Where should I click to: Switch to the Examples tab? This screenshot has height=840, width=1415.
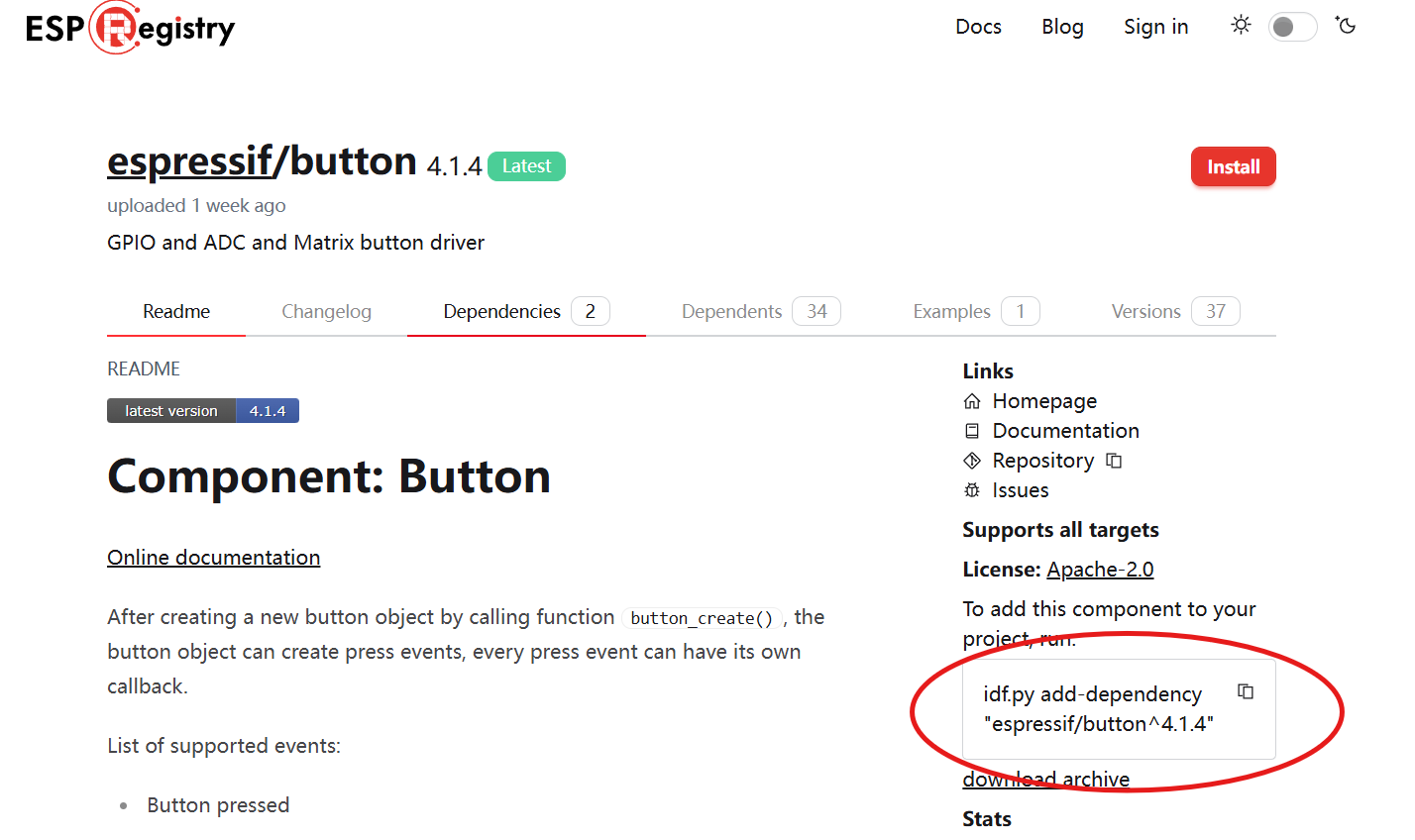tap(976, 311)
